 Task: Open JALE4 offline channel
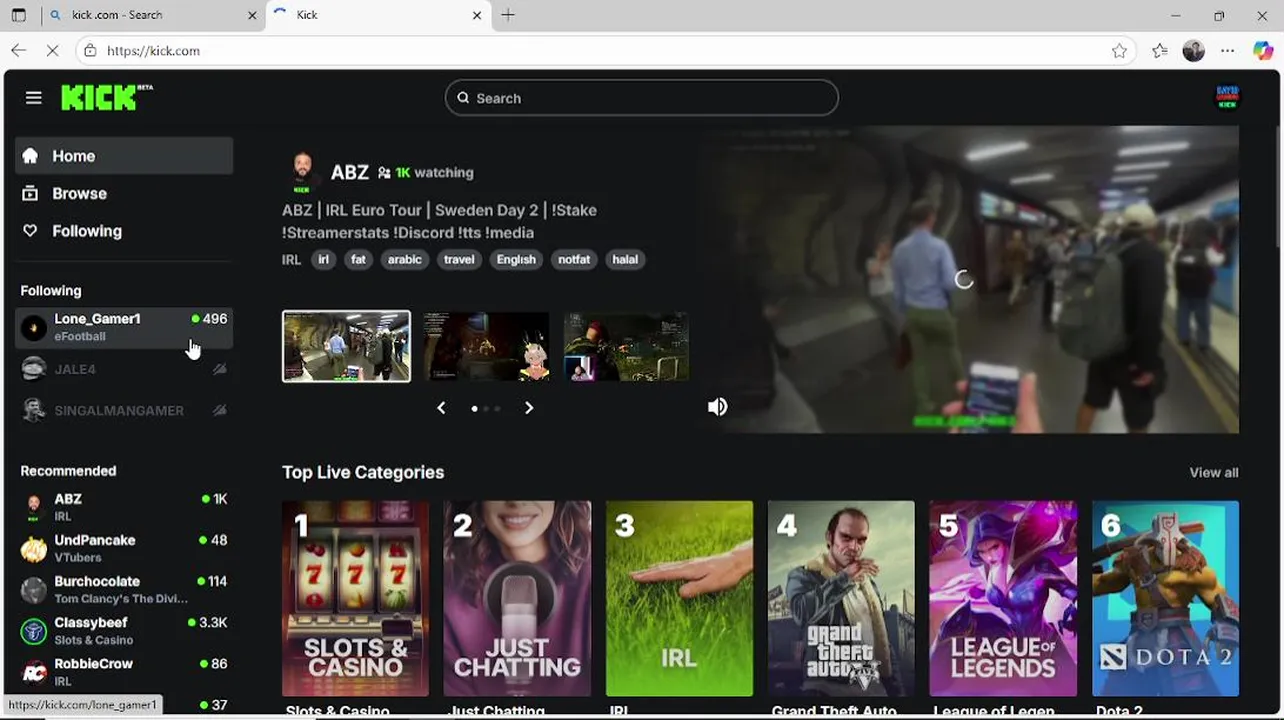[x=124, y=369]
